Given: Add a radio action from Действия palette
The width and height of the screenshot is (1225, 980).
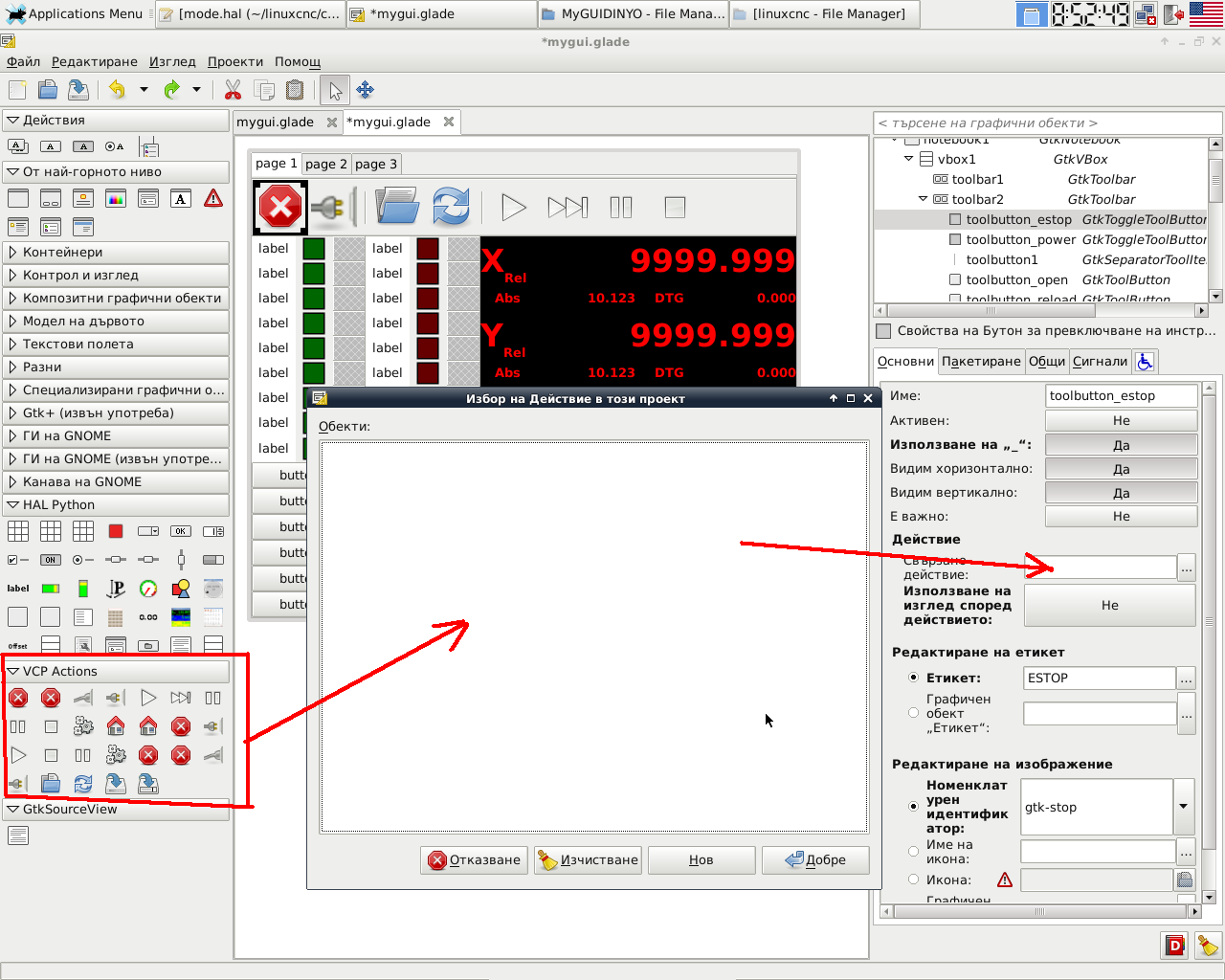Looking at the screenshot, I should click(x=115, y=146).
